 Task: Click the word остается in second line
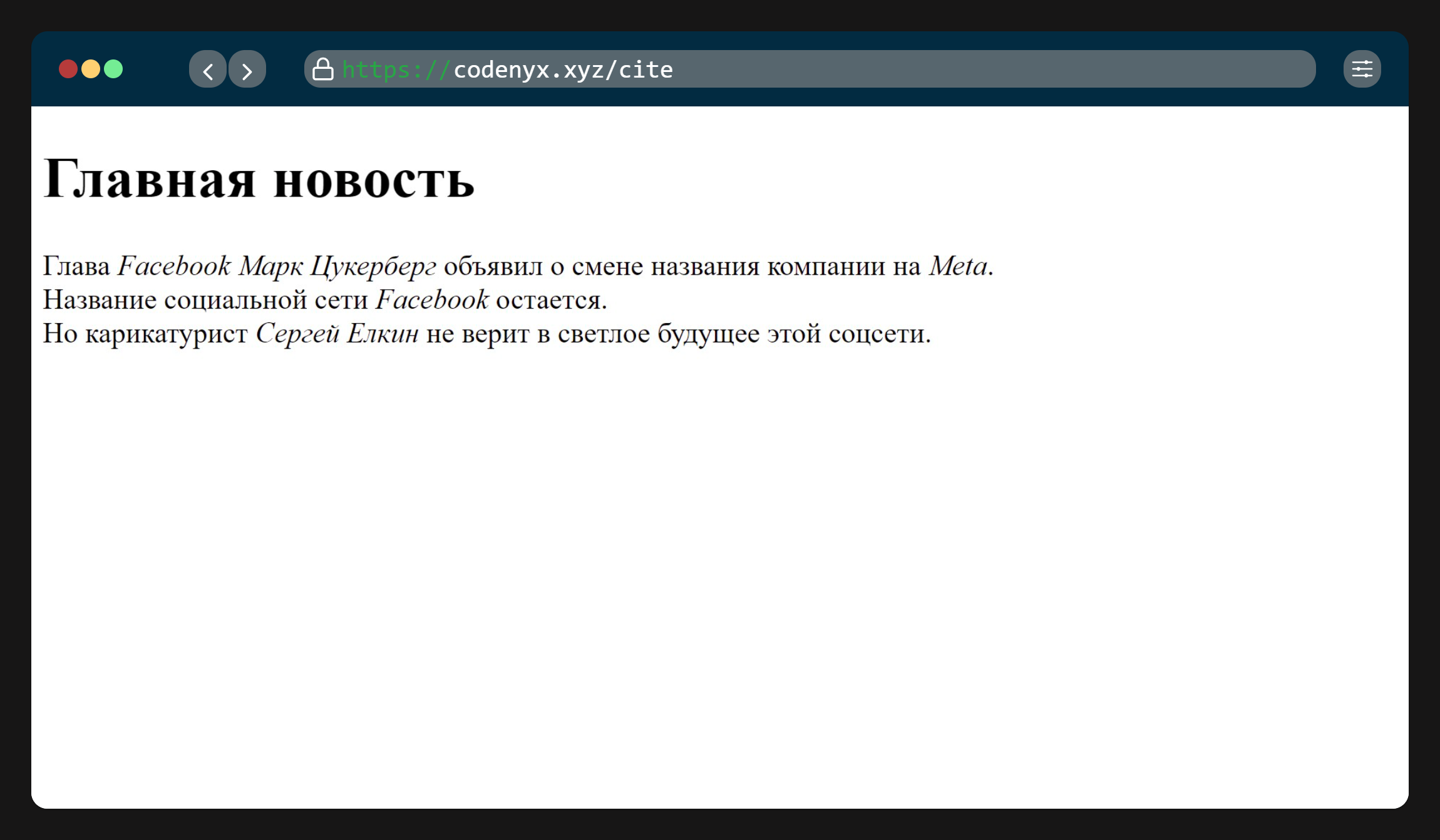click(548, 300)
